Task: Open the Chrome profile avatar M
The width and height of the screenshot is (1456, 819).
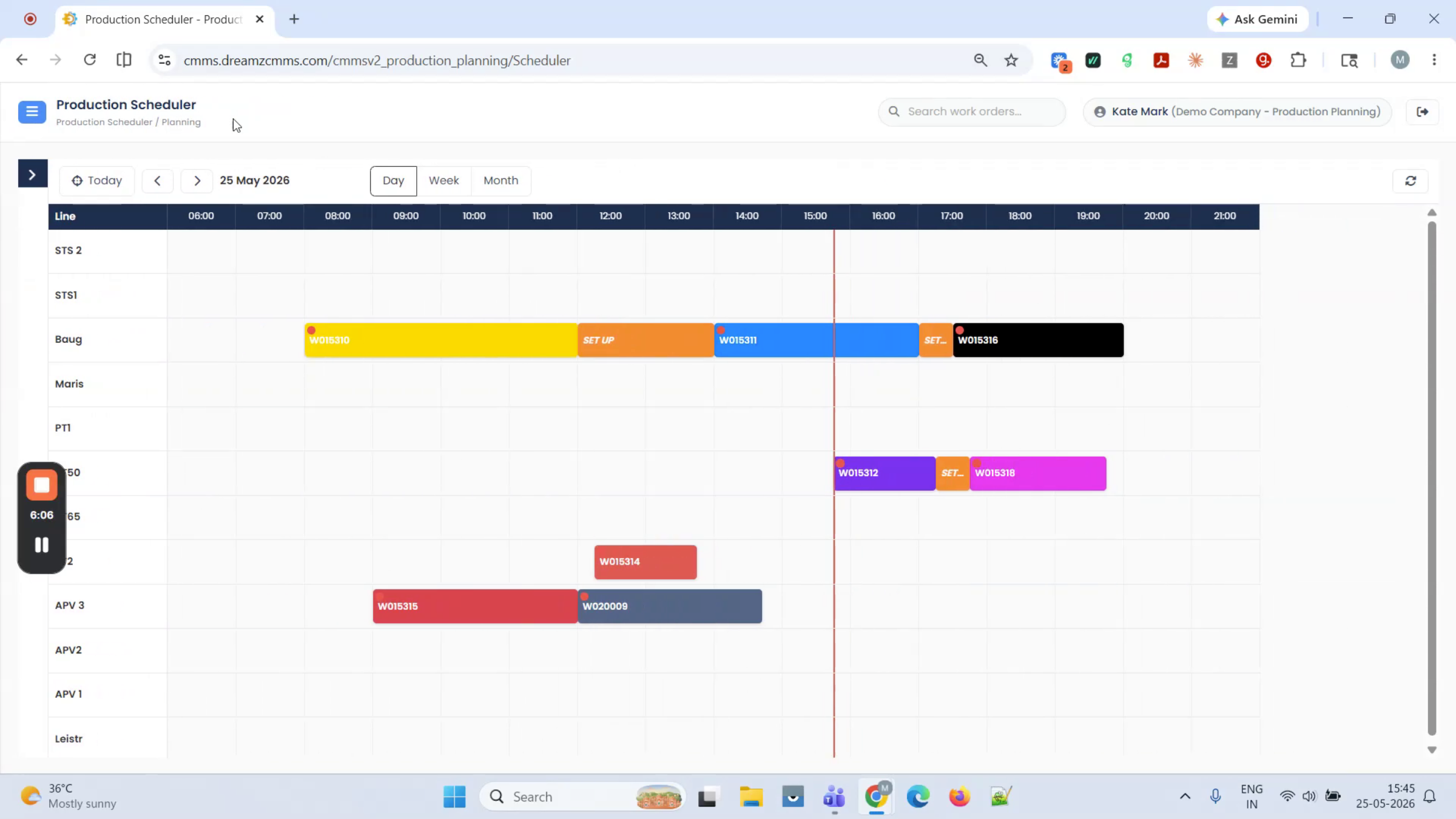Action: 1400,60
